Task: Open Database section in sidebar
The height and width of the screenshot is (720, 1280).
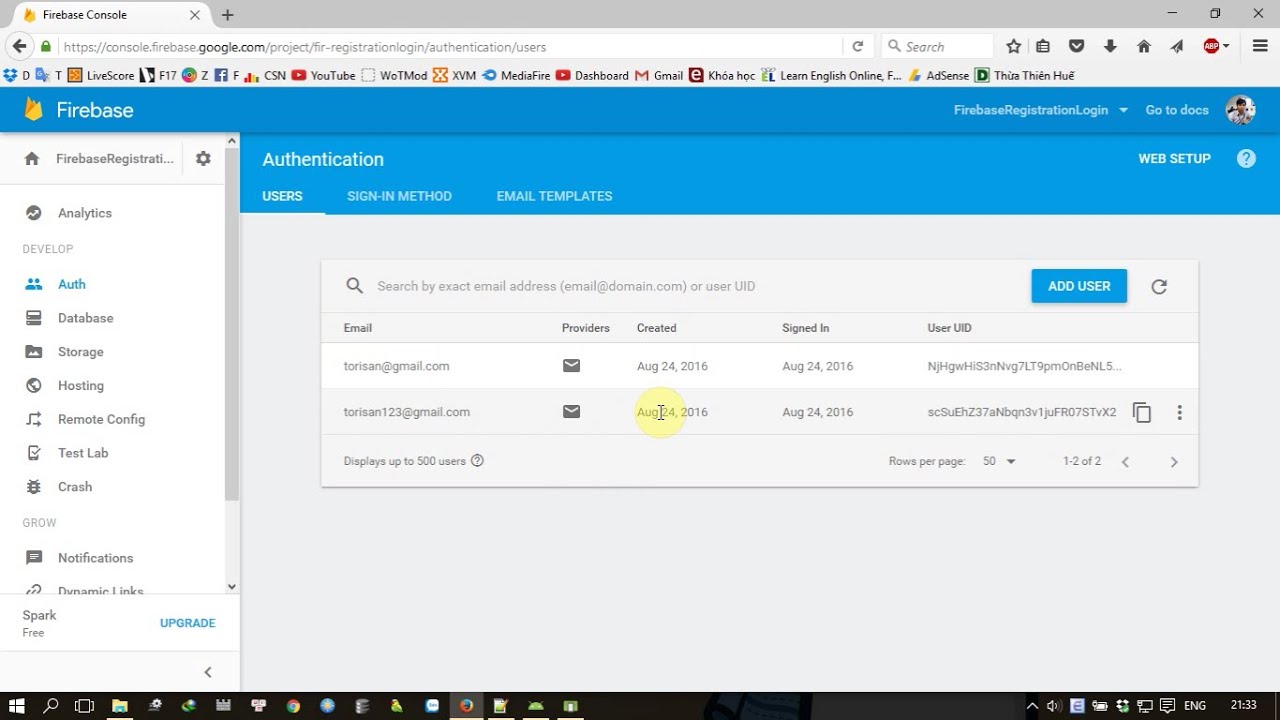Action: click(85, 318)
